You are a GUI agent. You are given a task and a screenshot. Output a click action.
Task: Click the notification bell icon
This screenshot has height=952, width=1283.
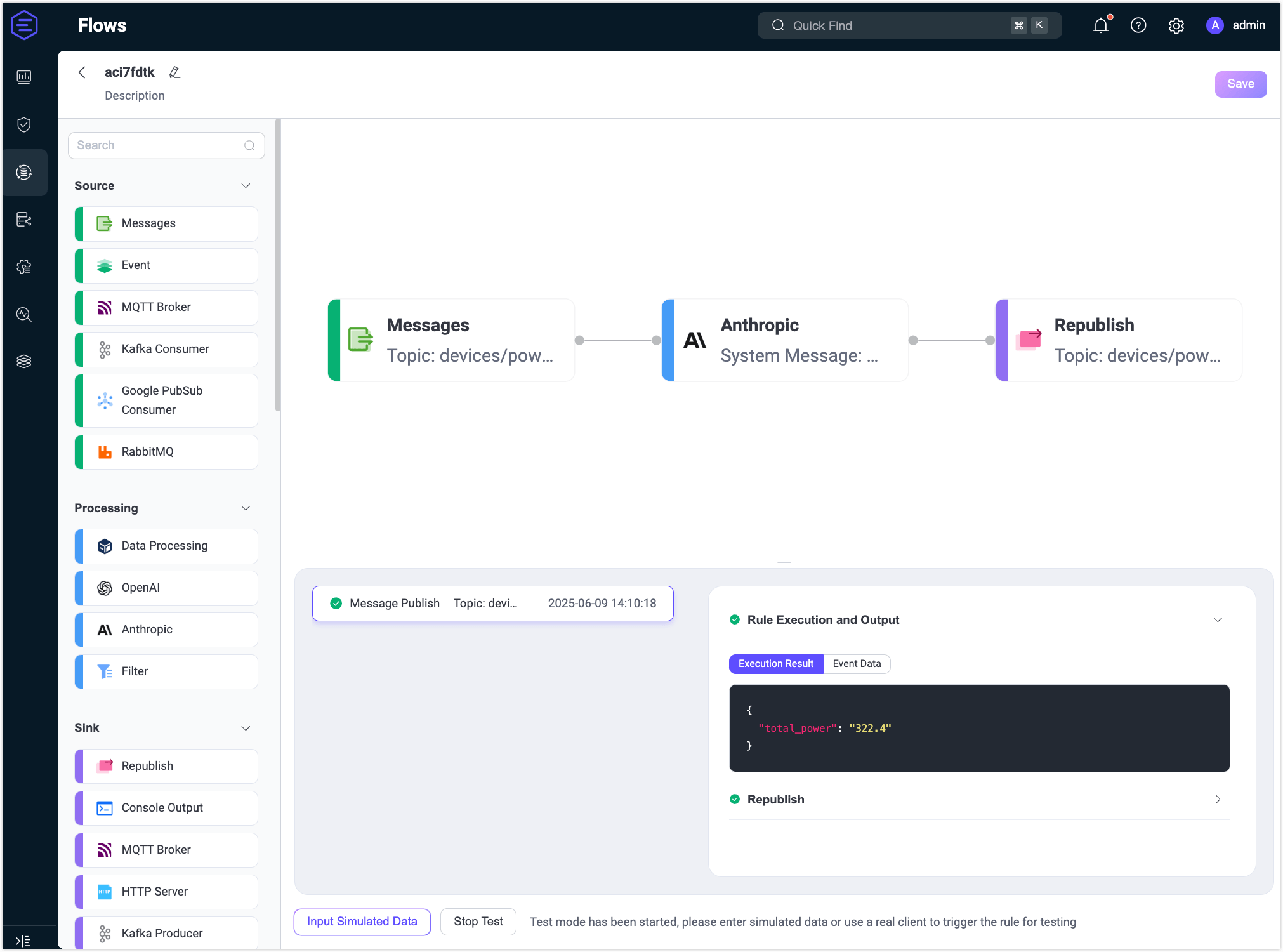pos(1101,25)
